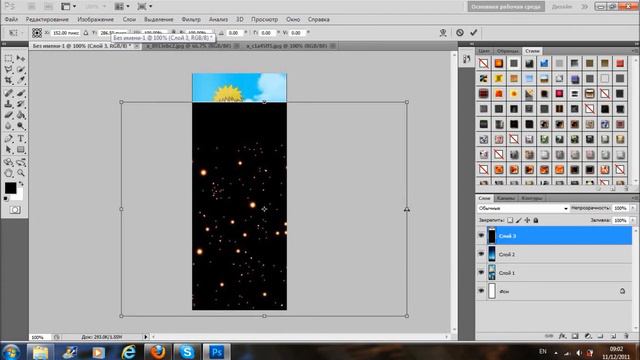The image size is (640, 360).
Task: Toggle lock position
Action: point(527,220)
